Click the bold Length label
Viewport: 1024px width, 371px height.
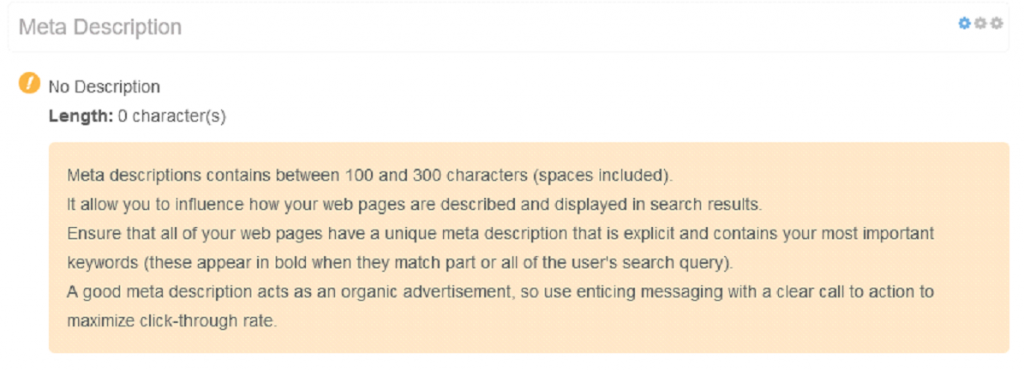pyautogui.click(x=82, y=117)
